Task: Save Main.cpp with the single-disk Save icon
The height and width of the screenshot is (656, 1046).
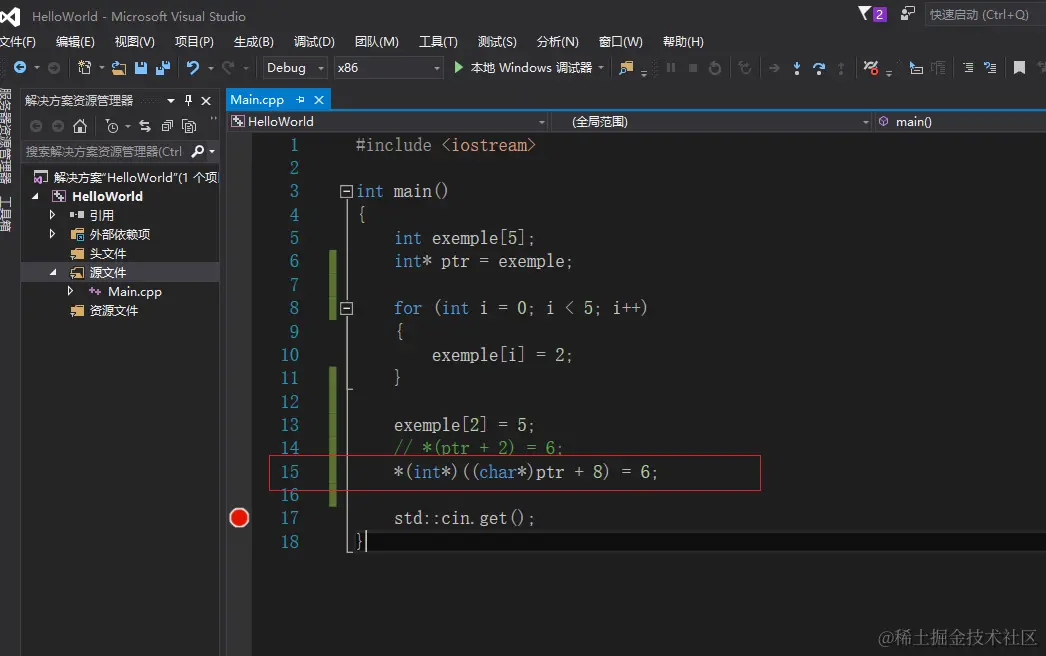Action: coord(141,67)
